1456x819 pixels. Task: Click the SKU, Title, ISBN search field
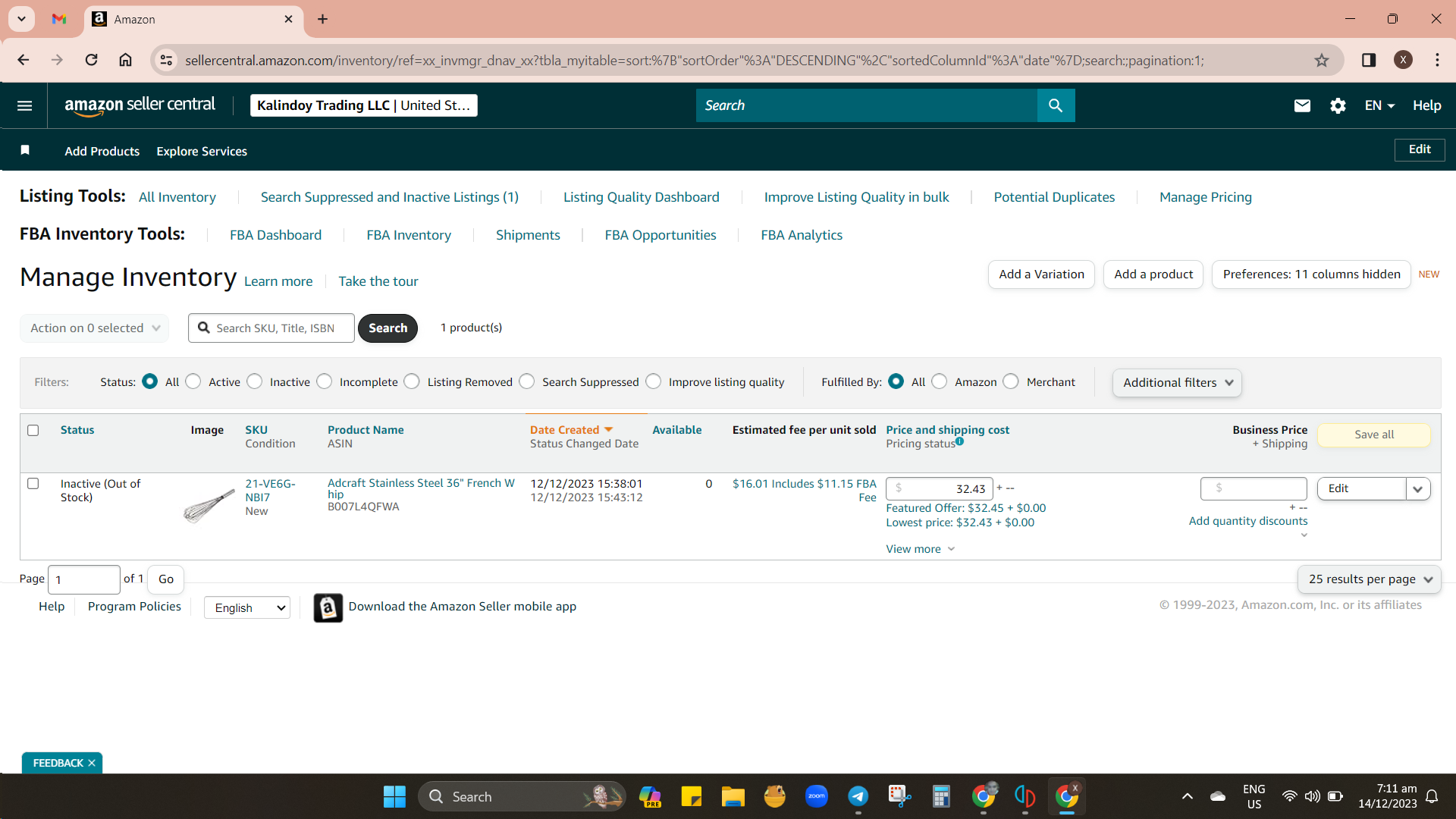point(271,328)
